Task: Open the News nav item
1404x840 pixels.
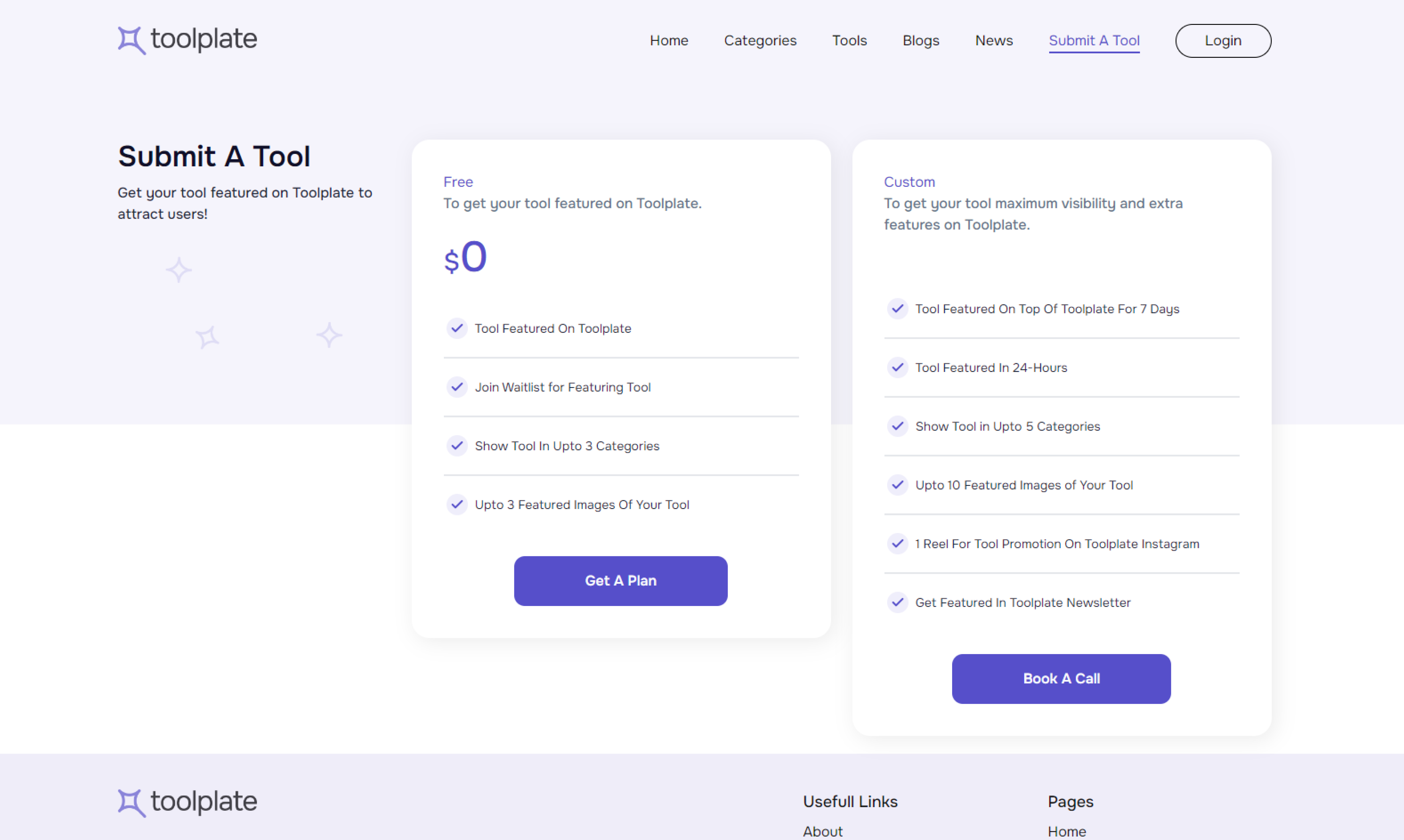Action: tap(994, 41)
